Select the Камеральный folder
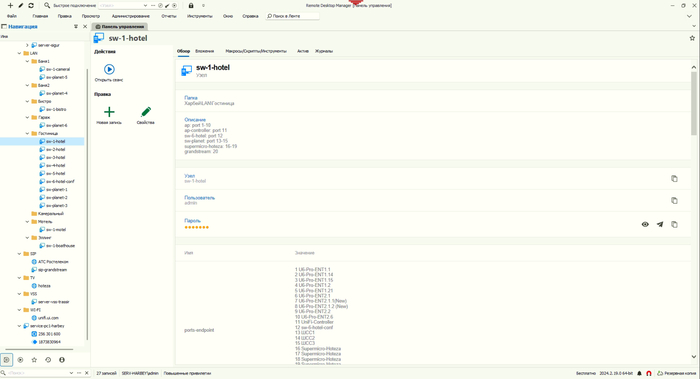Screen dimensions: 700x379 click(x=50, y=213)
